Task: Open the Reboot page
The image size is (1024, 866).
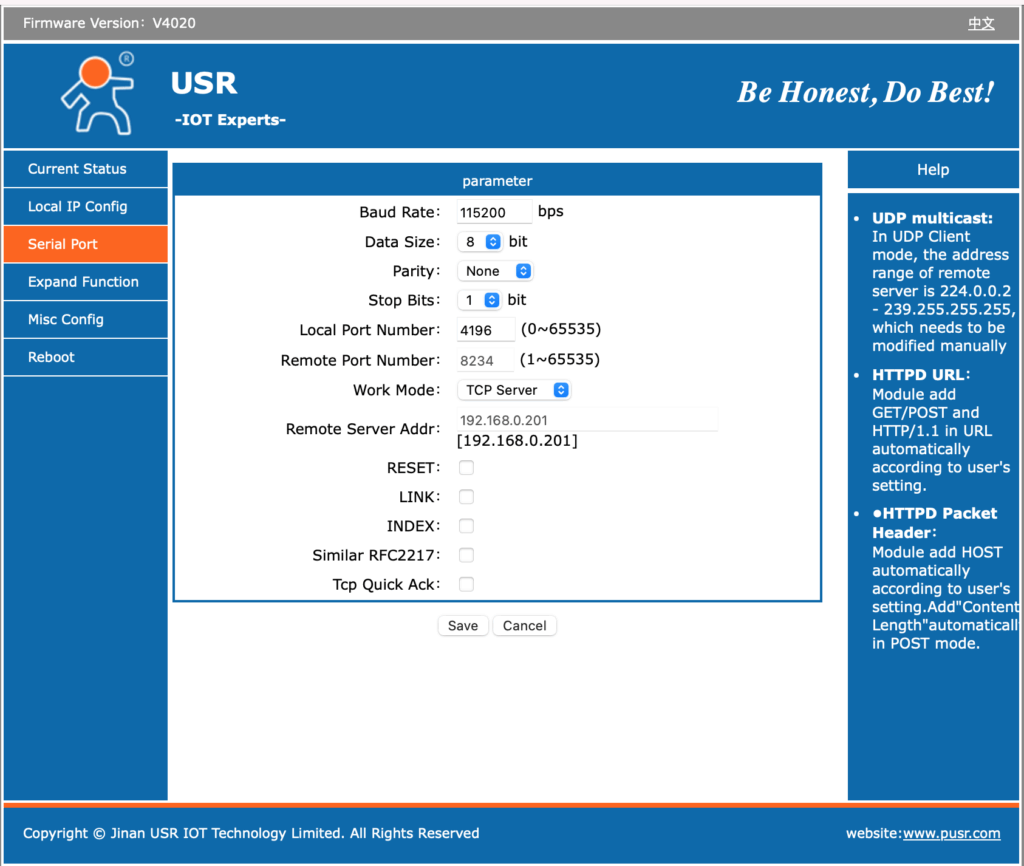Action: coord(51,357)
